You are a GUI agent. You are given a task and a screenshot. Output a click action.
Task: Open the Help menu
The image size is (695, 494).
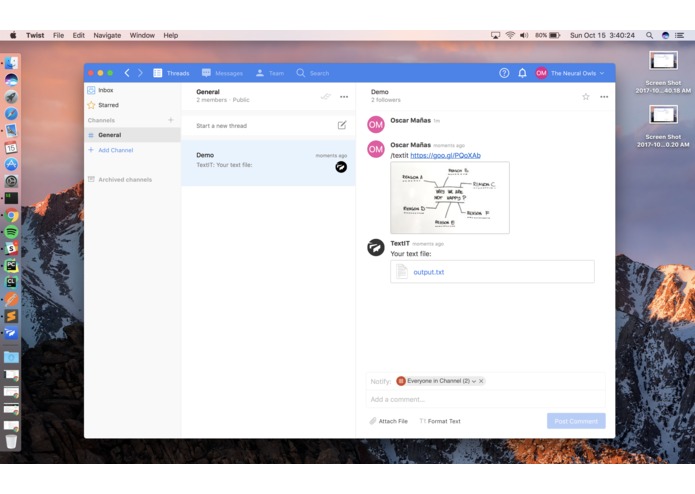[171, 35]
